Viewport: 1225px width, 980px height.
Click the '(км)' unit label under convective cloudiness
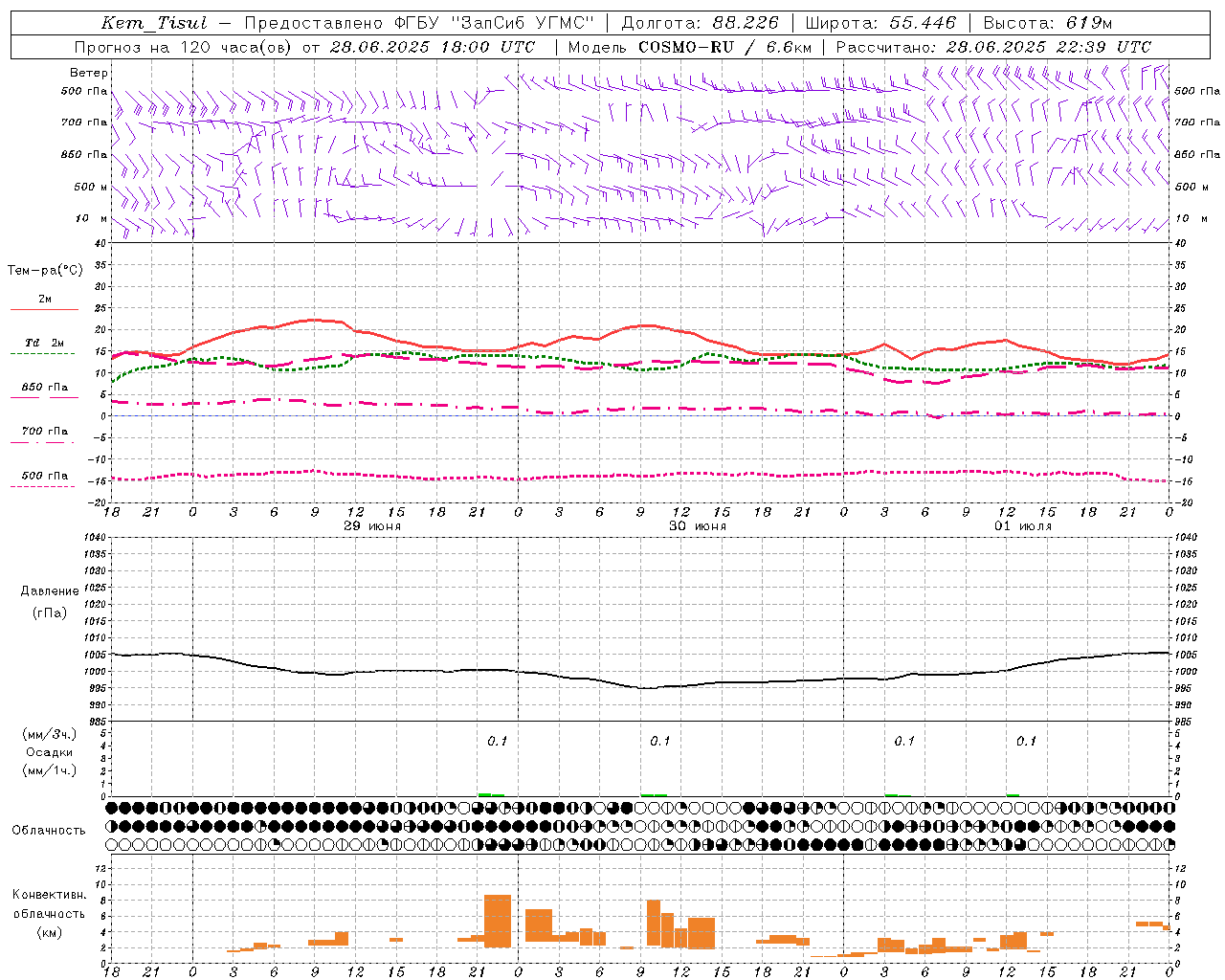(x=50, y=932)
